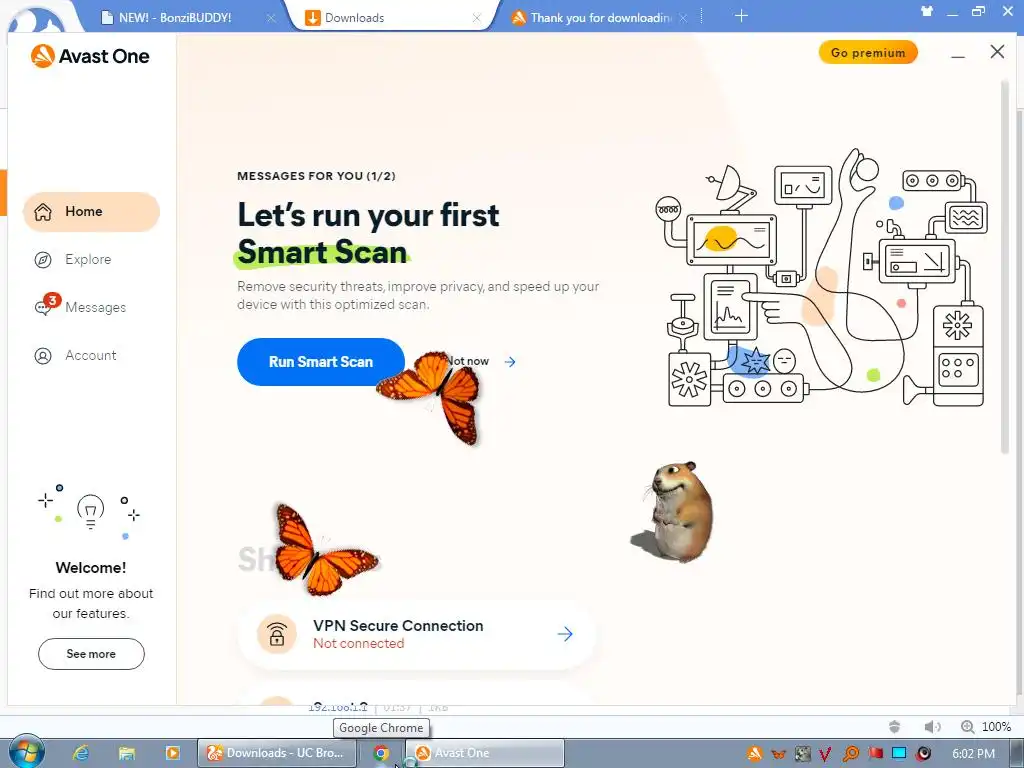Click the Not now link

[x=468, y=361]
